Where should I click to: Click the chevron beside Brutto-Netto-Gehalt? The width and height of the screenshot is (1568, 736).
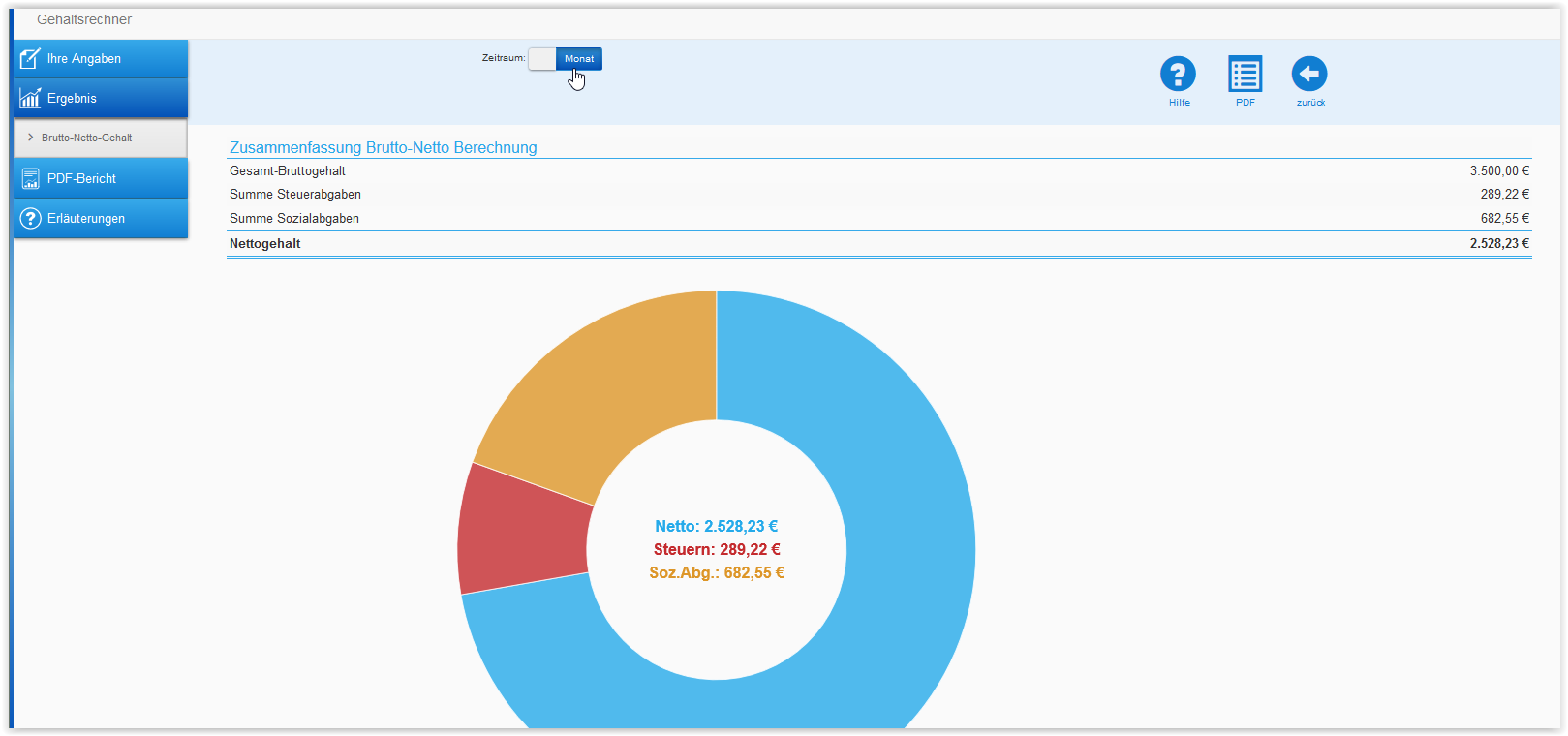click(31, 138)
